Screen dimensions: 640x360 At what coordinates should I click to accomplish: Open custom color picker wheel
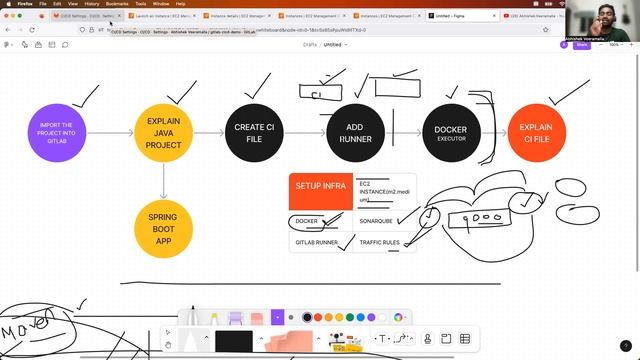pyautogui.click(x=398, y=317)
